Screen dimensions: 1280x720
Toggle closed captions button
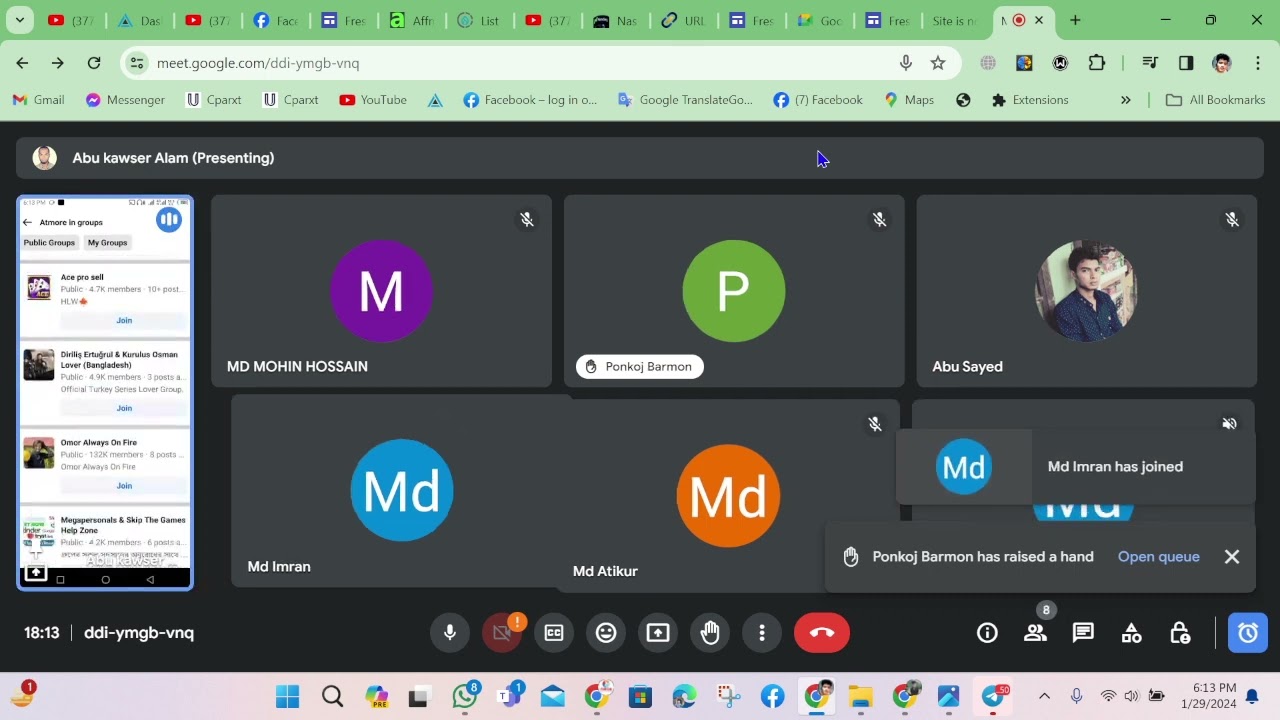(554, 633)
